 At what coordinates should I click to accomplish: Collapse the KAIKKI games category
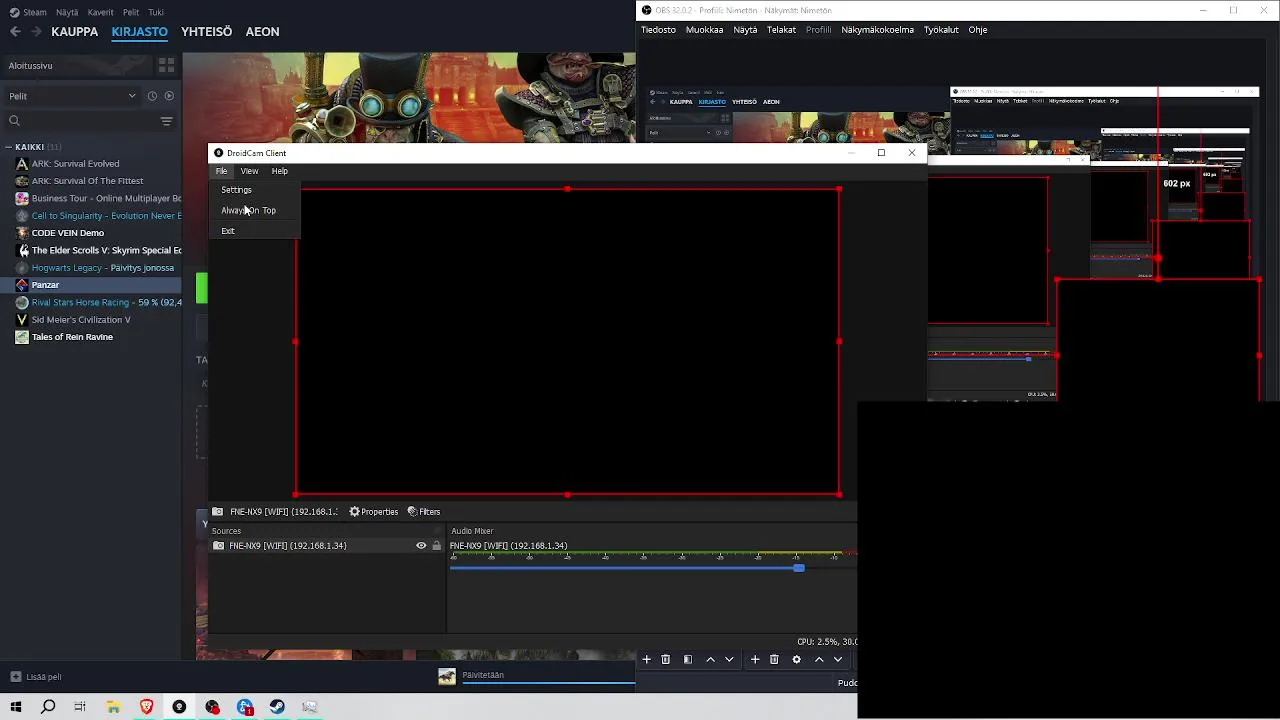(10, 147)
